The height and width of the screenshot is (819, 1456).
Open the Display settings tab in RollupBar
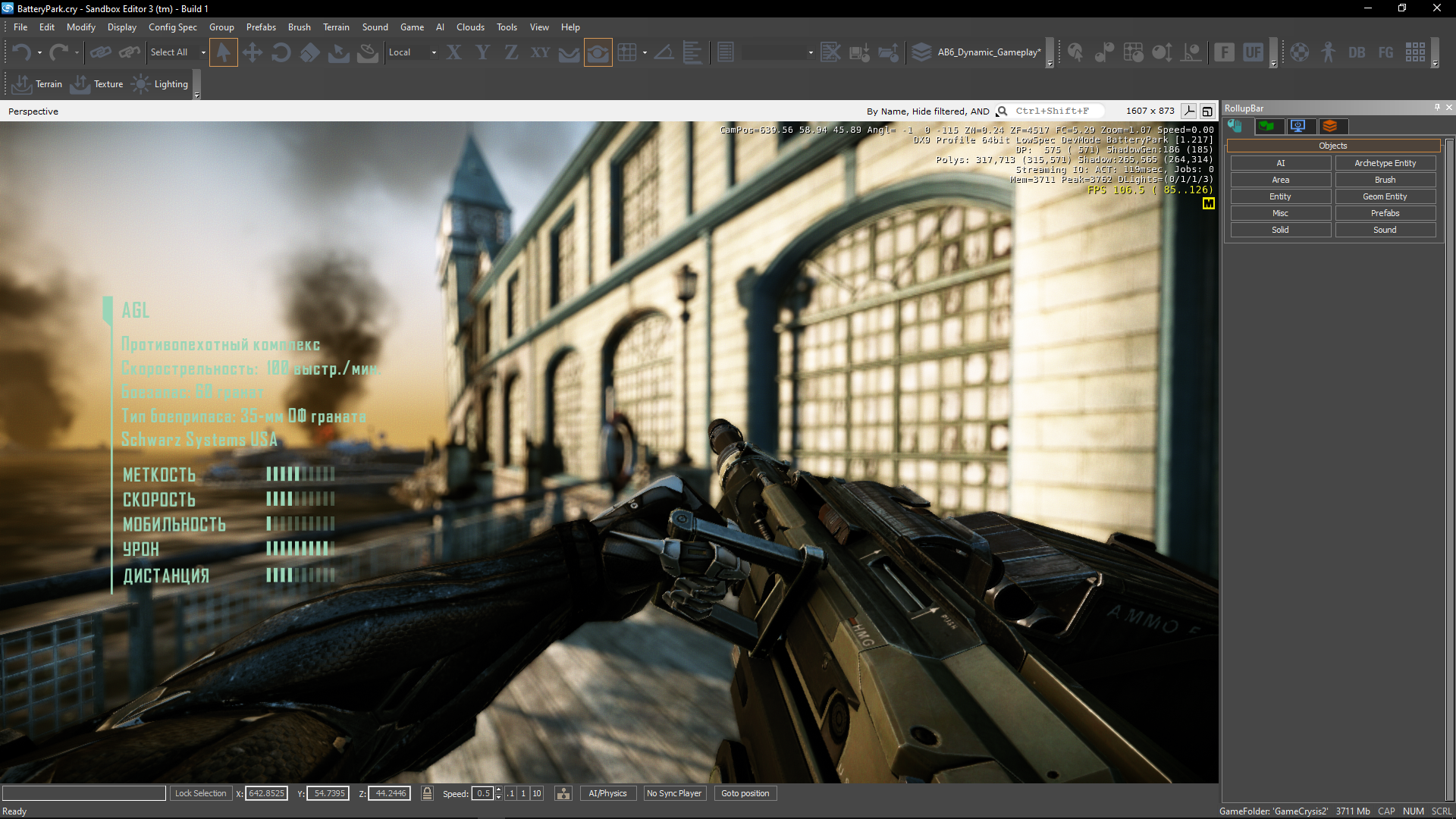coord(1298,126)
